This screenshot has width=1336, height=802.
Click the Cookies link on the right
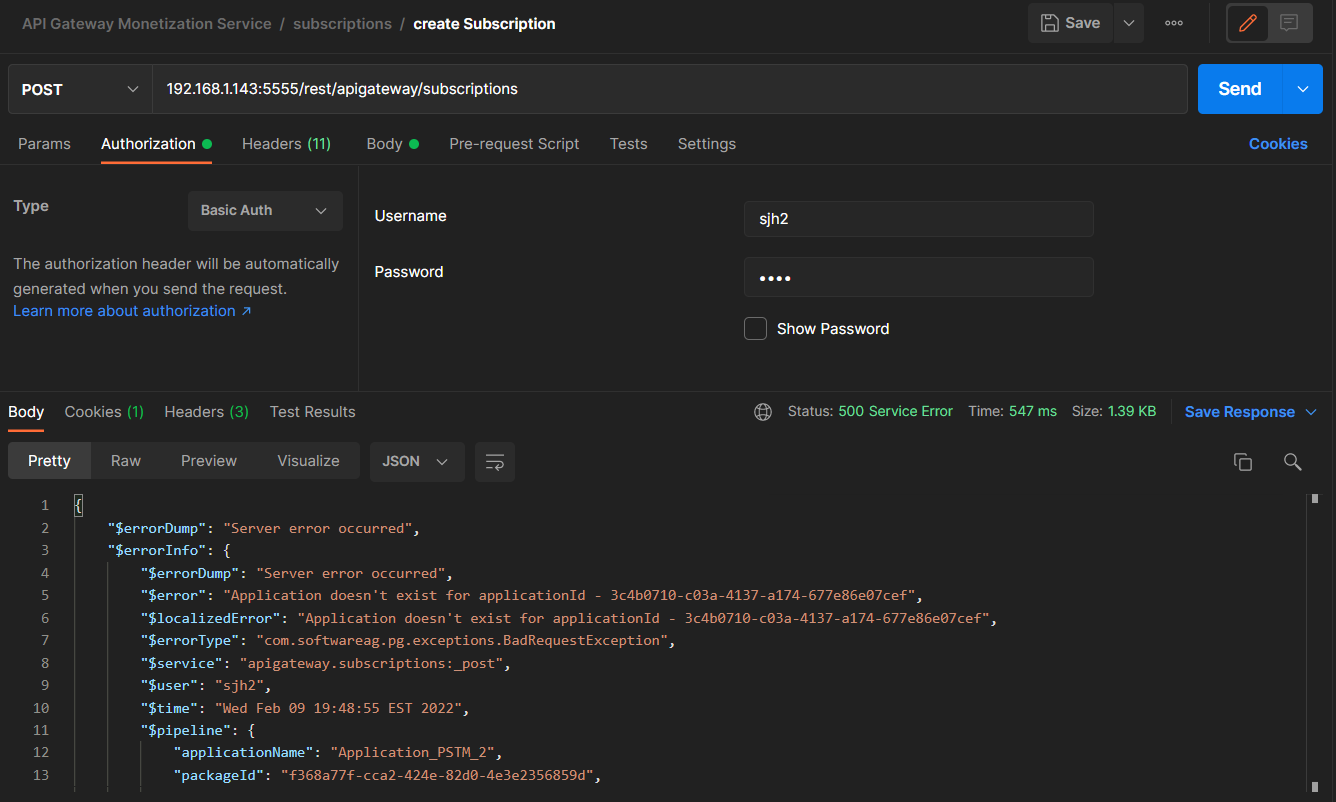pyautogui.click(x=1277, y=144)
